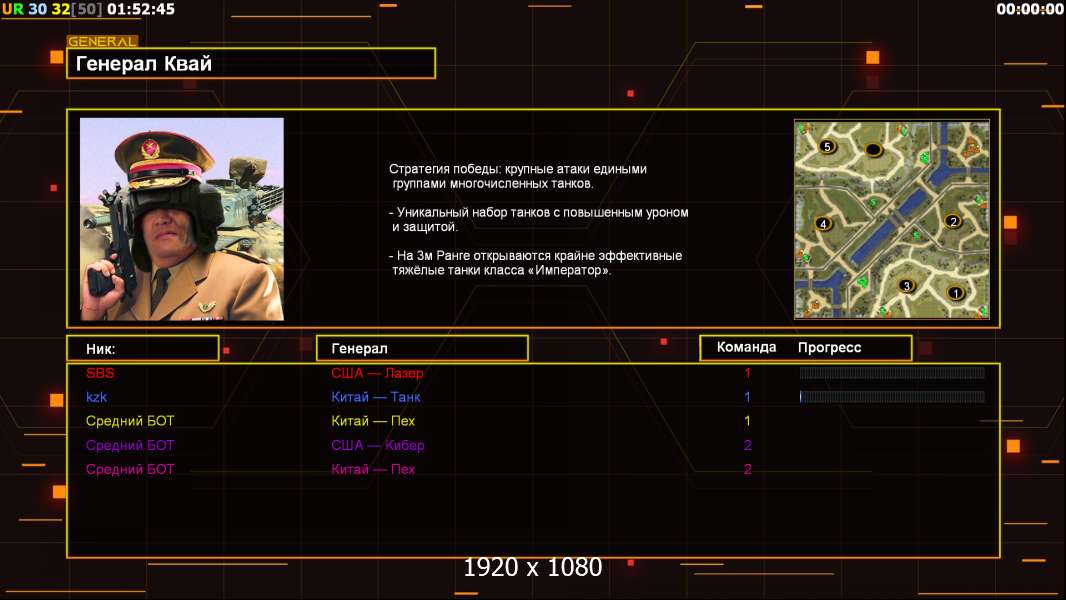Select start position 4 marker on map

pyautogui.click(x=824, y=224)
